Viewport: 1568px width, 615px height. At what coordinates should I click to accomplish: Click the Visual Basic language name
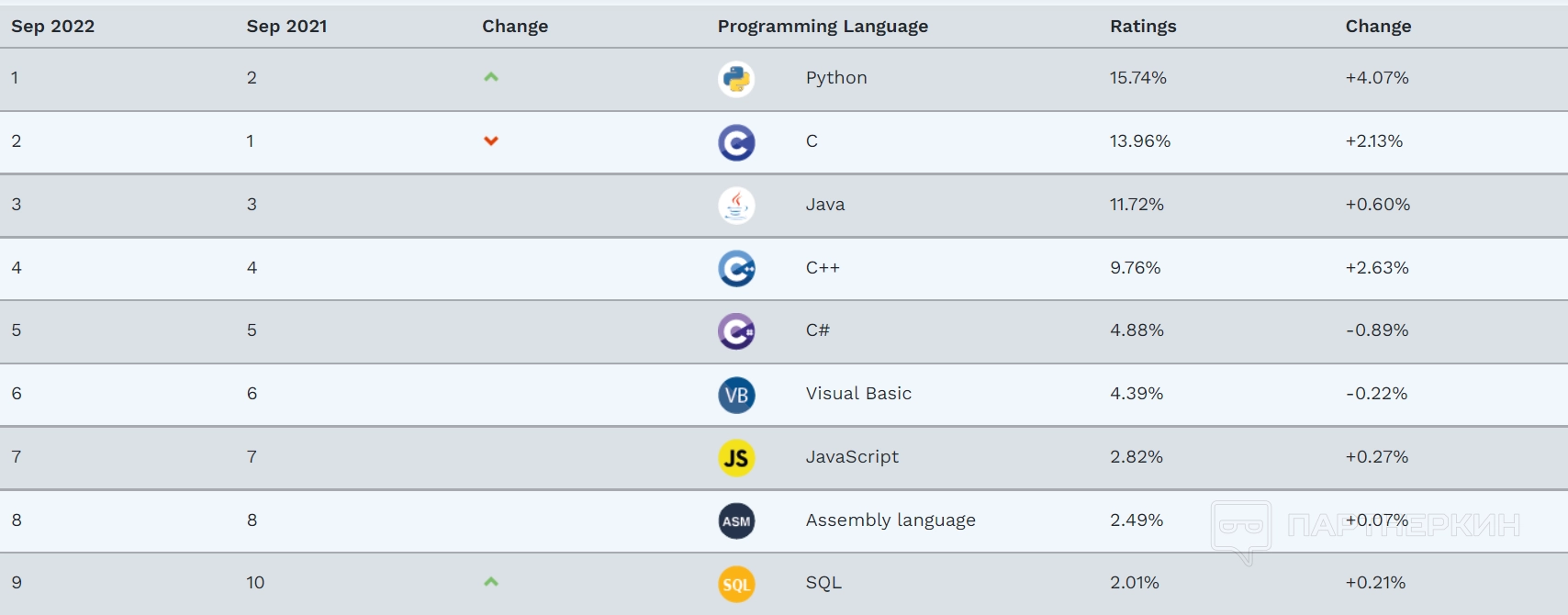[858, 394]
